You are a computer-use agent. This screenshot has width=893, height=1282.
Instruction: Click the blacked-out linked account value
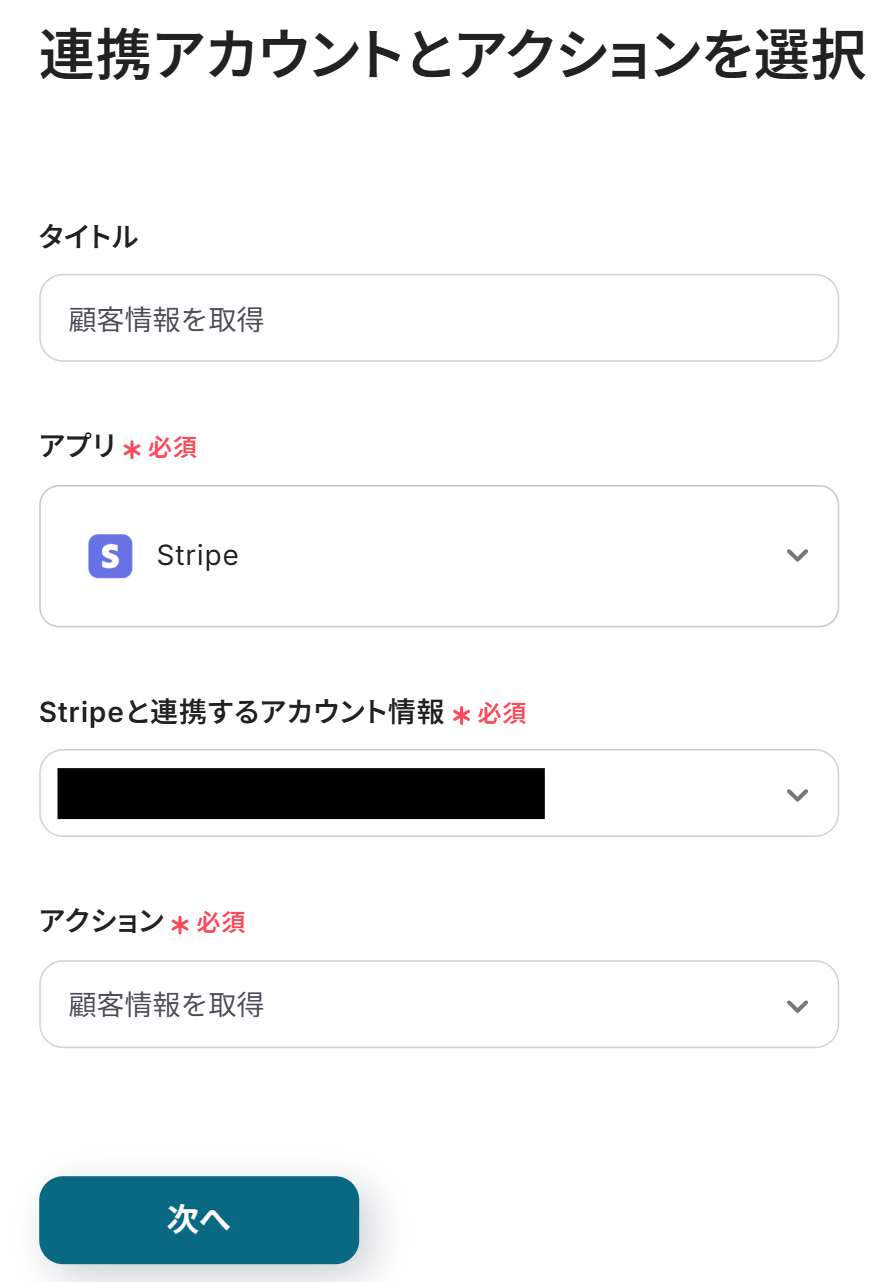[x=300, y=794]
